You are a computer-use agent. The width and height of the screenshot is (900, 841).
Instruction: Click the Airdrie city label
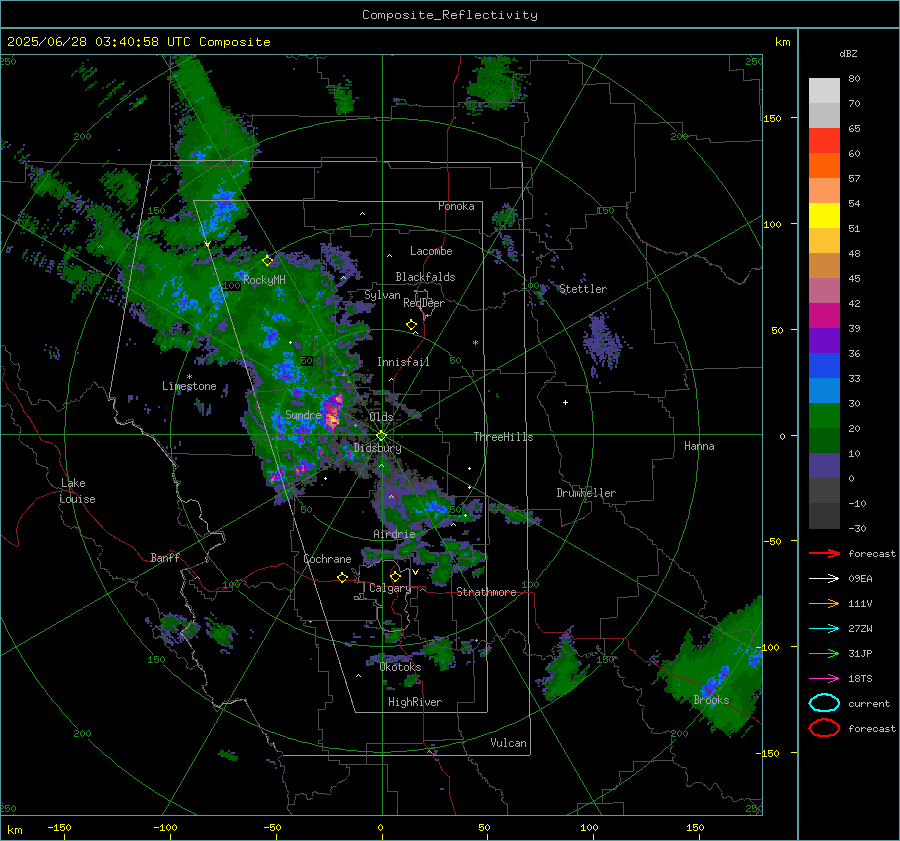pyautogui.click(x=394, y=534)
